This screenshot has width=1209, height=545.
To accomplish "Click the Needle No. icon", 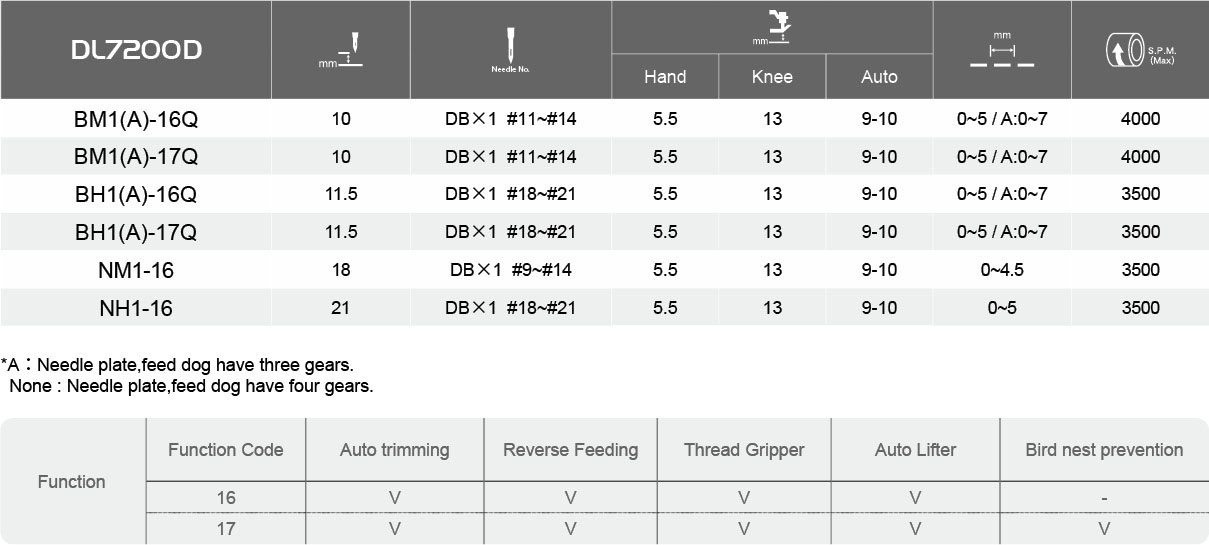I will 511,50.
